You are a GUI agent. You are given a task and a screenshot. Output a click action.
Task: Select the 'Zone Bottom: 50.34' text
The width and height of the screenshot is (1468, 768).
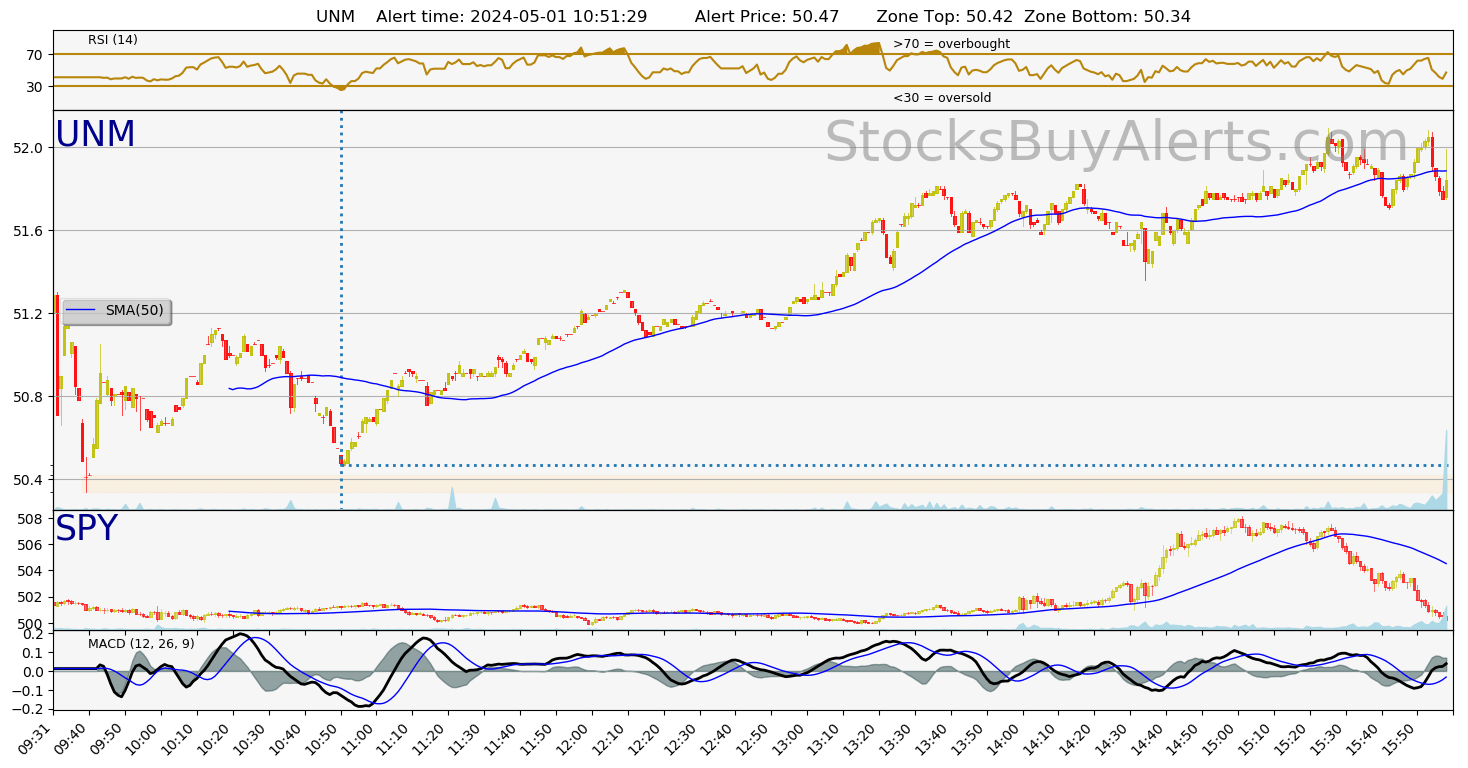[x=1107, y=17]
